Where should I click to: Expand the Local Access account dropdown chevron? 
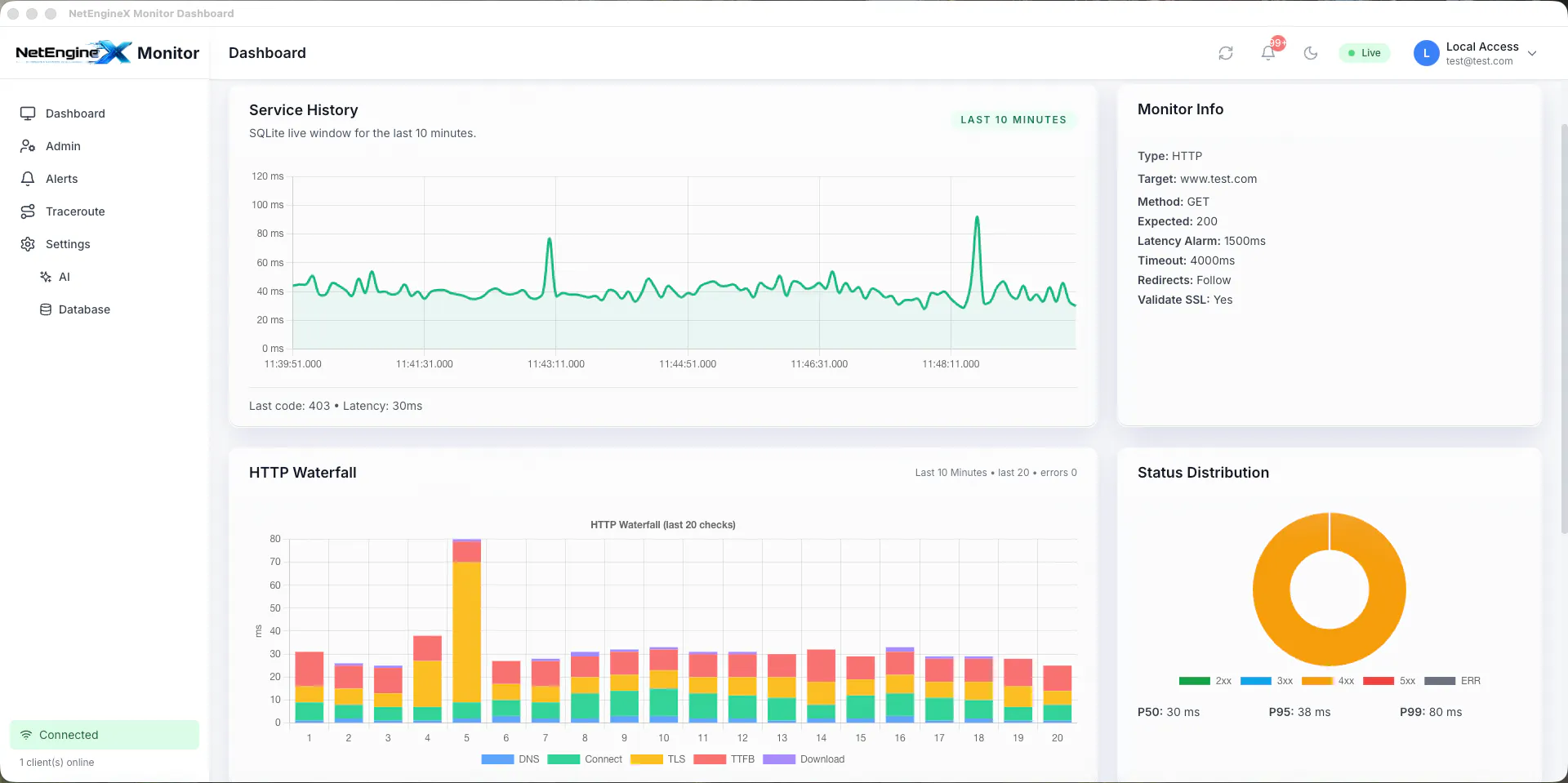pos(1532,53)
